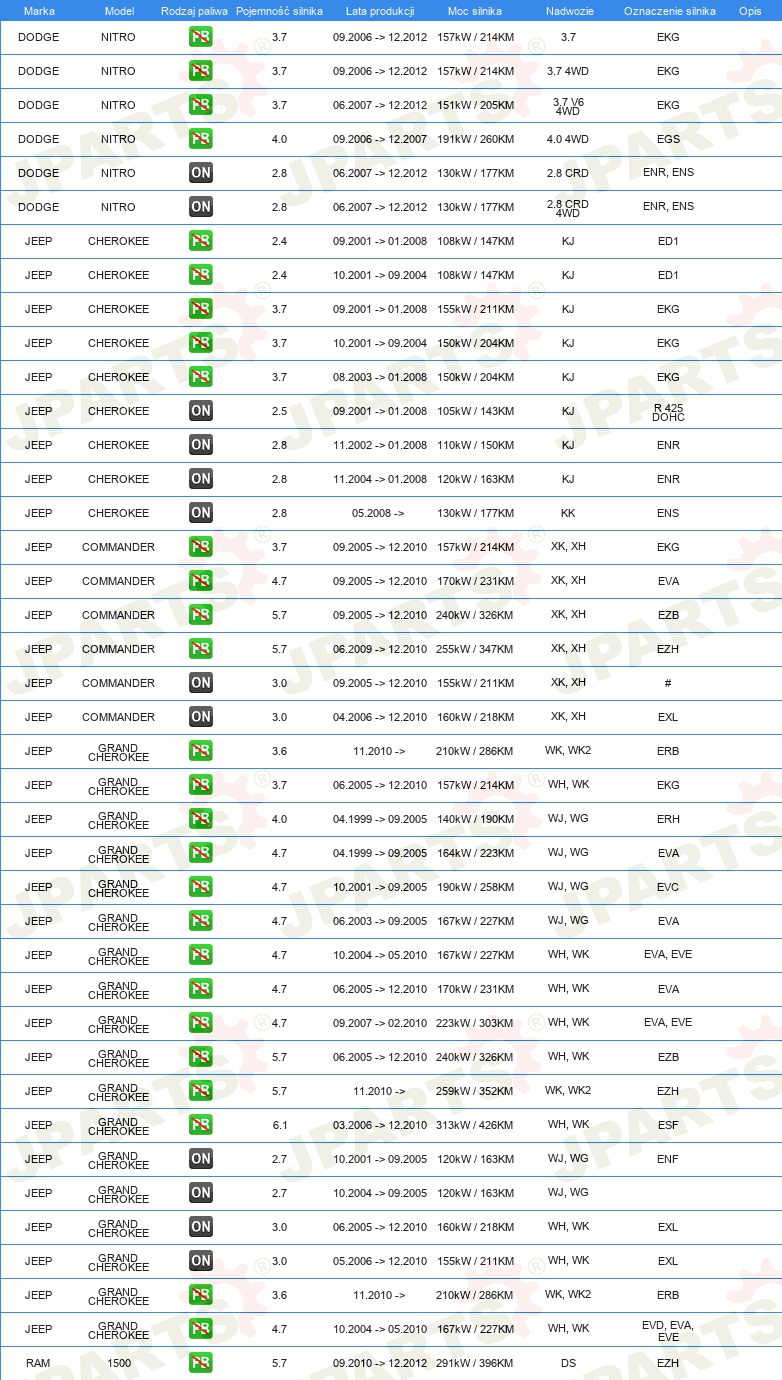Image resolution: width=782 pixels, height=1380 pixels.
Task: Click PB icon for Cherokee 155kW / 211KM row
Action: click(201, 309)
